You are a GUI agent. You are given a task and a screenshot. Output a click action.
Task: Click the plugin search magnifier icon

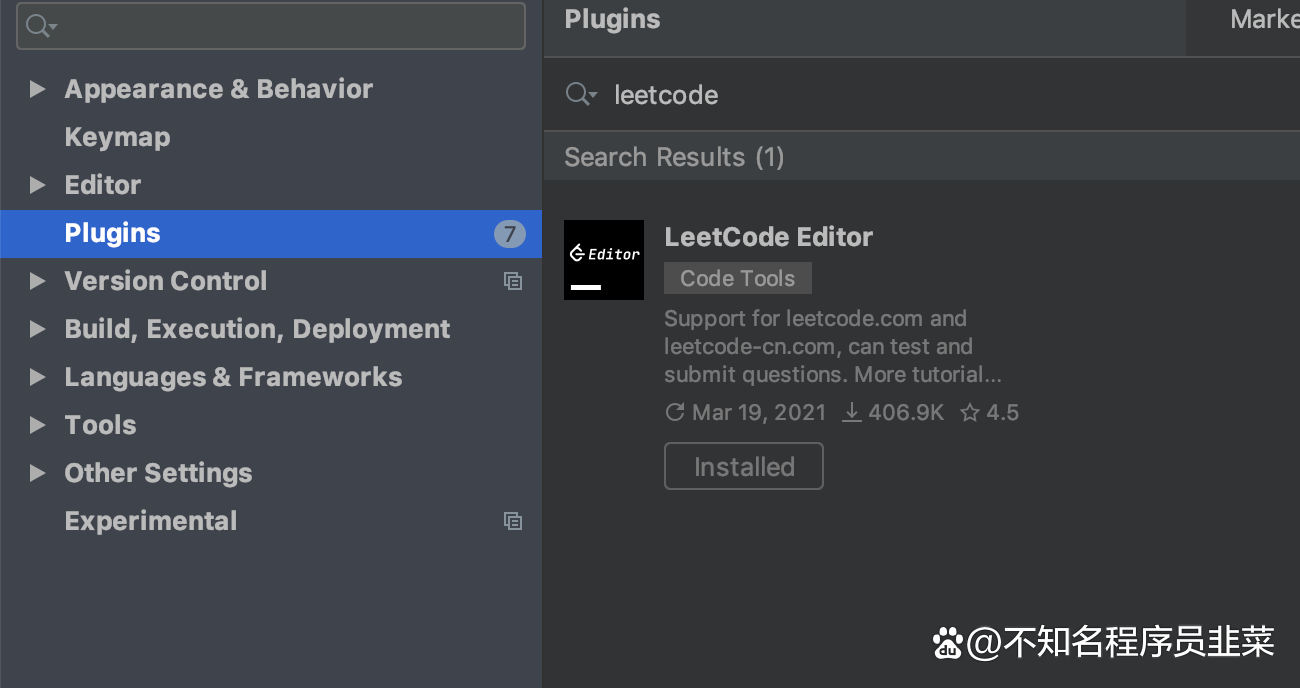pos(581,94)
